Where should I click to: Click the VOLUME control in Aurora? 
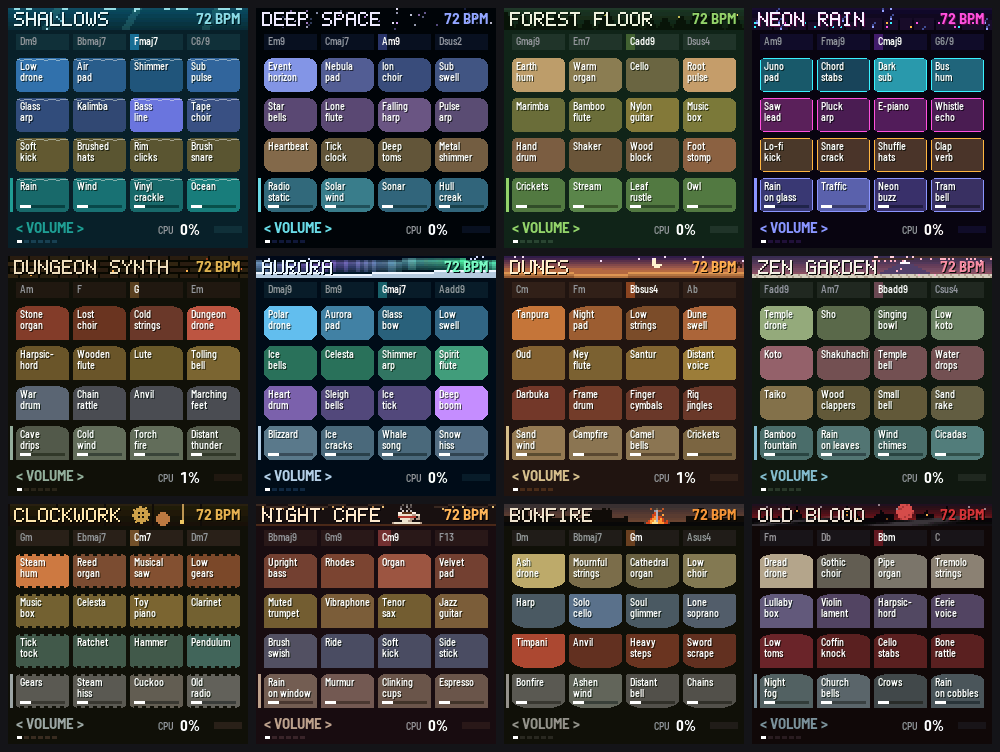[298, 476]
